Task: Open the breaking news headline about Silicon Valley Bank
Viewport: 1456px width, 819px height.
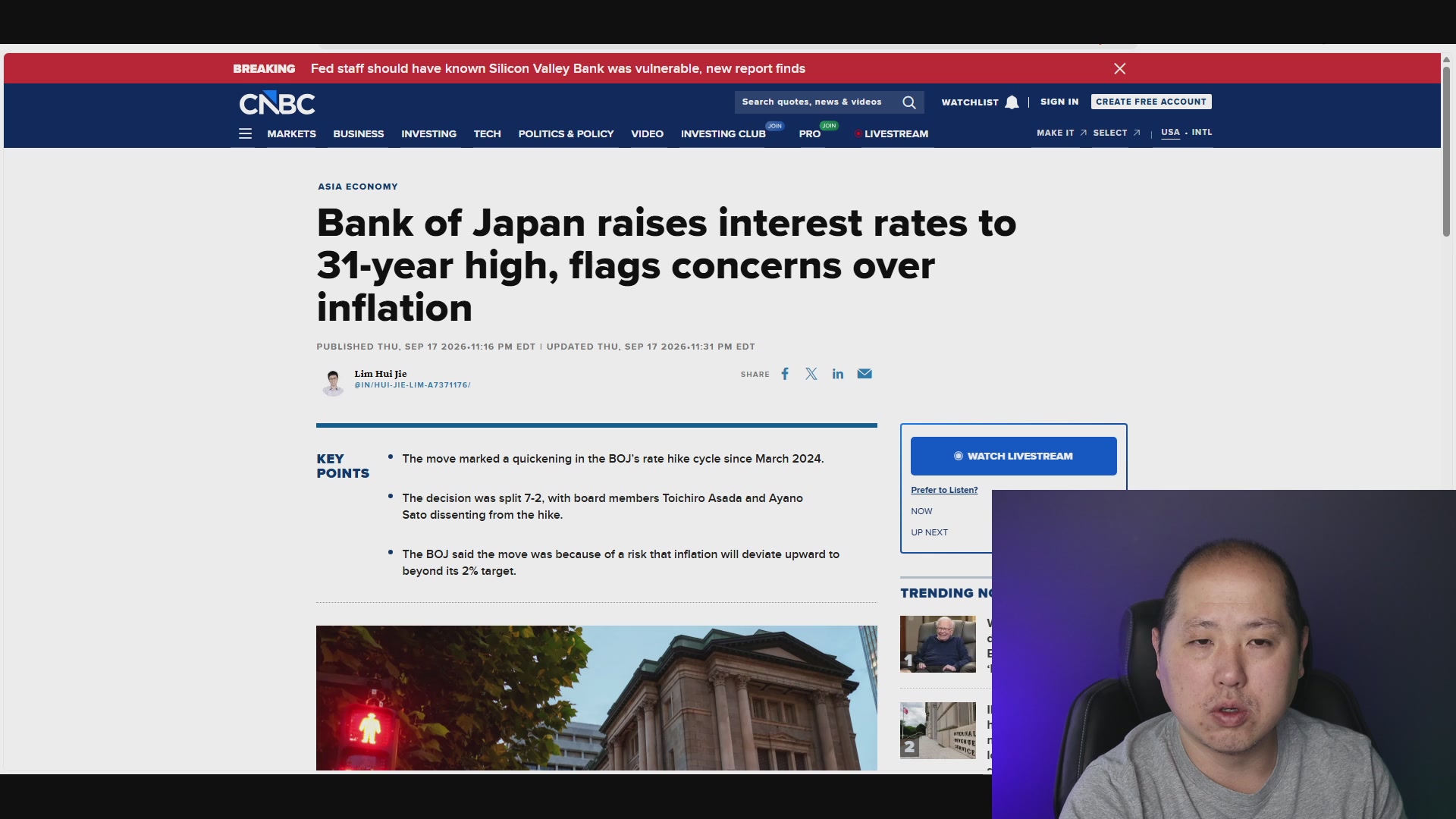Action: 557,68
